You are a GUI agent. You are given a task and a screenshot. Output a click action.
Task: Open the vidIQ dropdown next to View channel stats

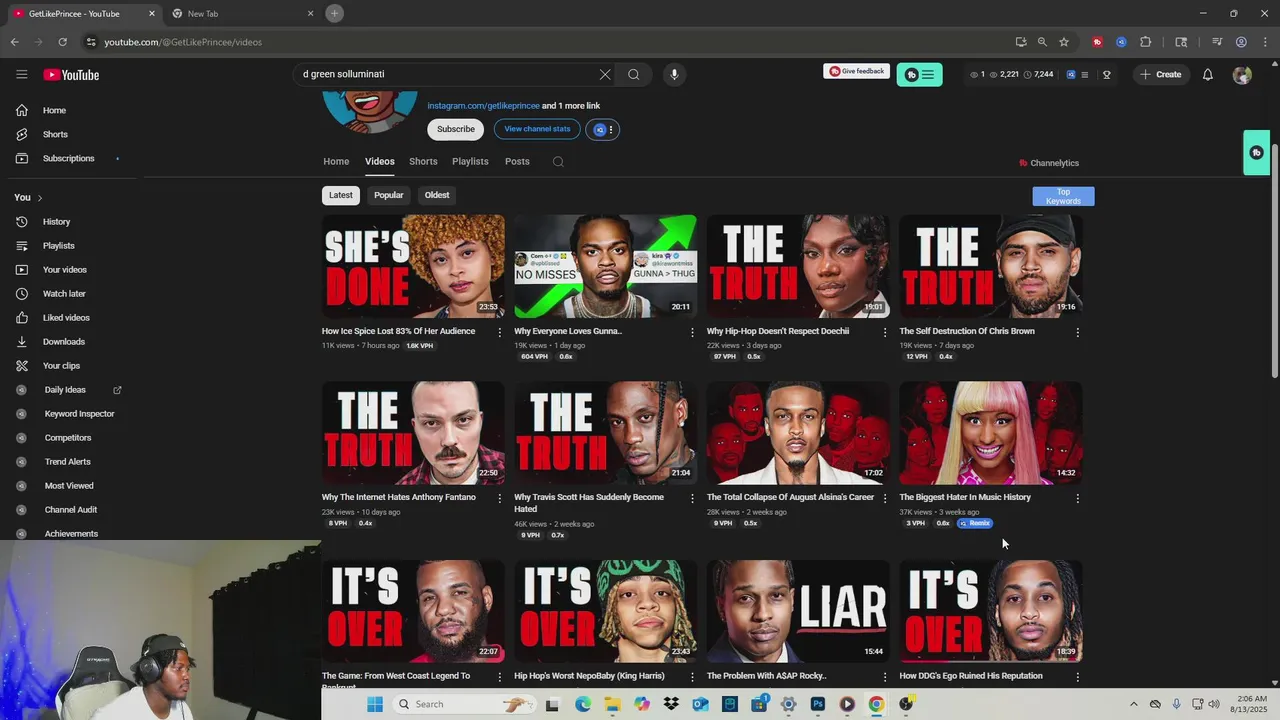coord(603,130)
